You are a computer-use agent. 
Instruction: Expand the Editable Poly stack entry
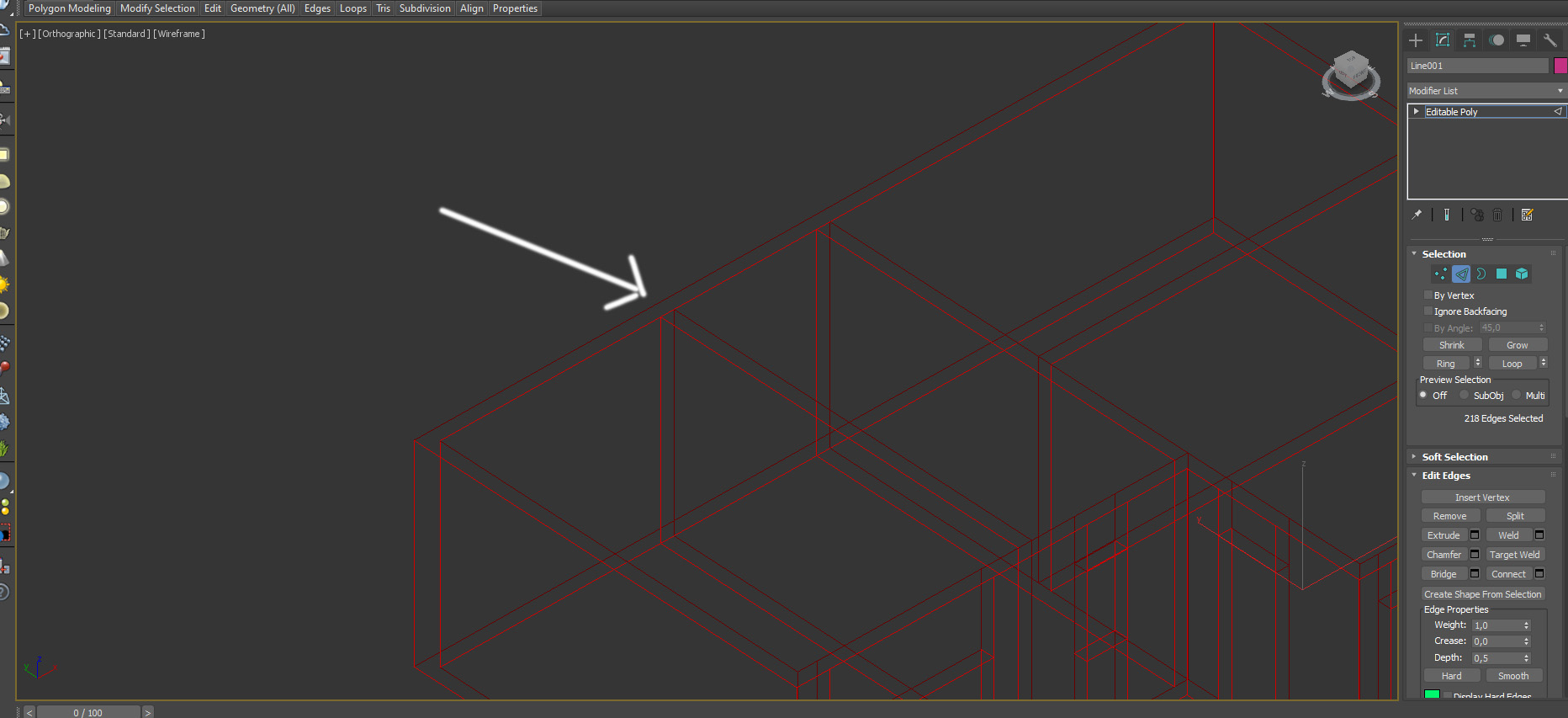(1417, 111)
